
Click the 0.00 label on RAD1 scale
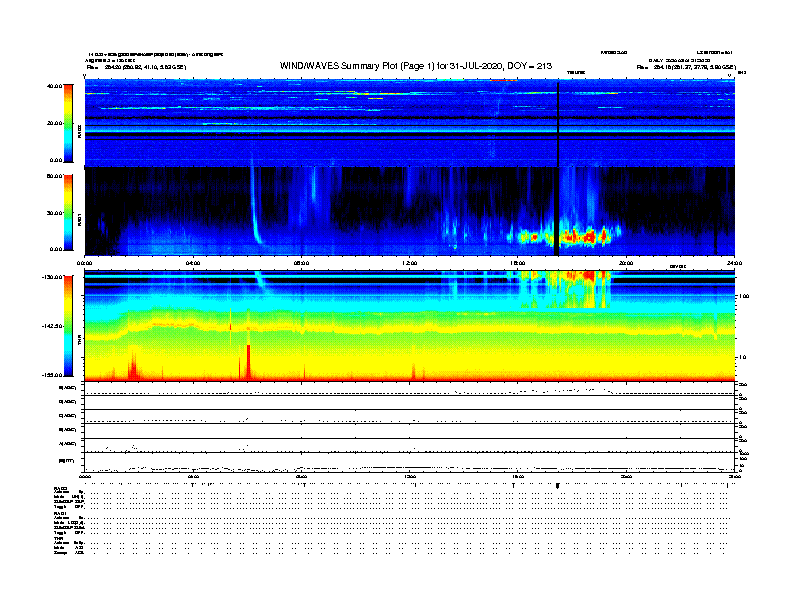tap(56, 249)
